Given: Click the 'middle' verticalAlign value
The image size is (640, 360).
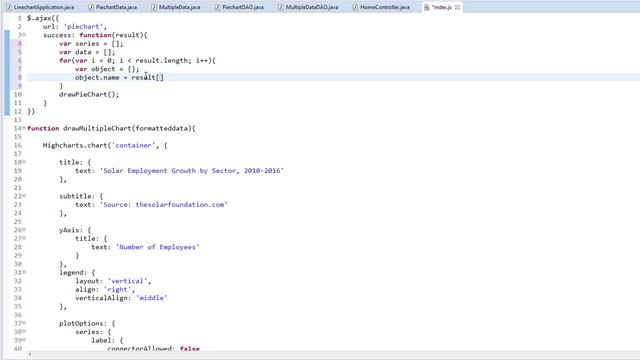Looking at the screenshot, I should click(x=151, y=298).
